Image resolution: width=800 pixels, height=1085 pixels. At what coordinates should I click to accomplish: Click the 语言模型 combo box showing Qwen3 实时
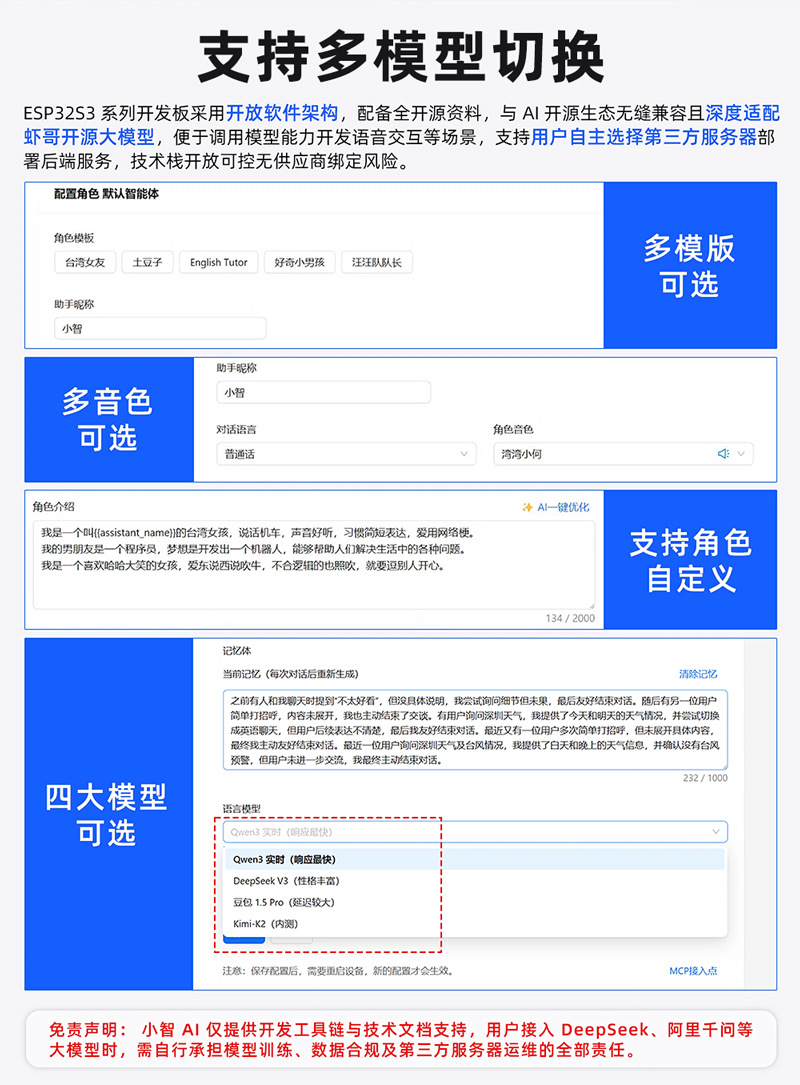(x=475, y=832)
